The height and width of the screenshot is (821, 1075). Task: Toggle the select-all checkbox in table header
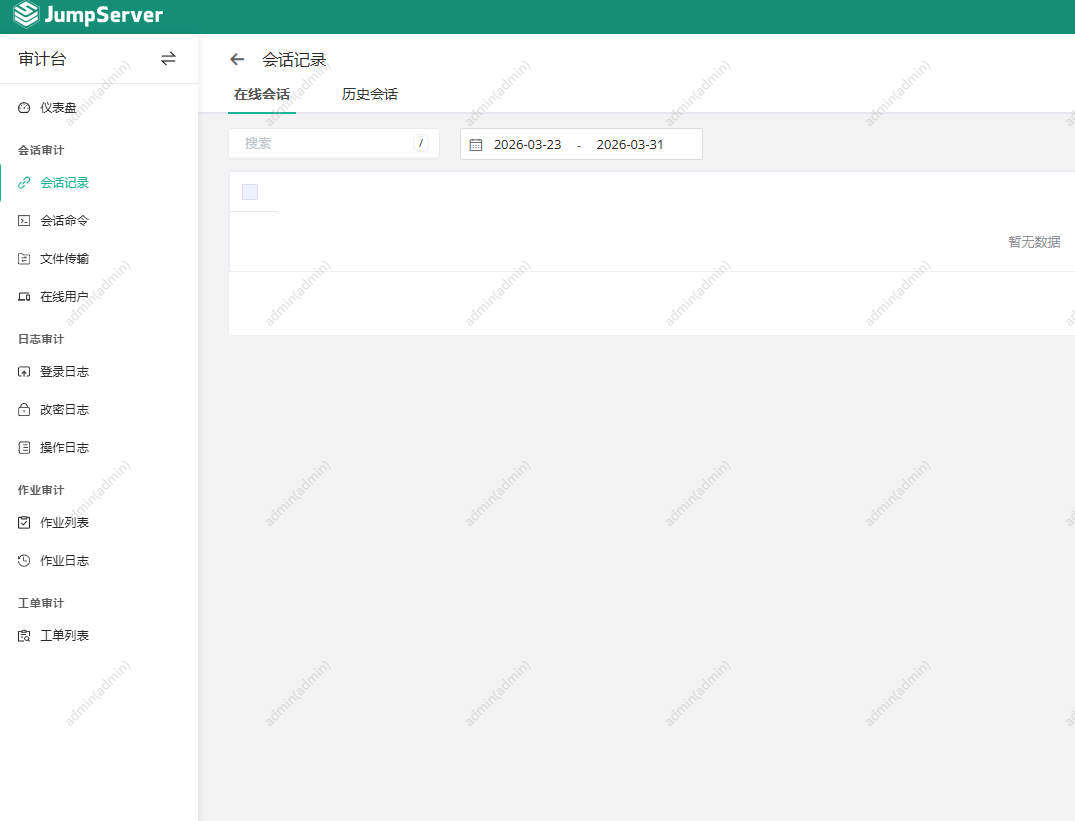click(x=250, y=192)
